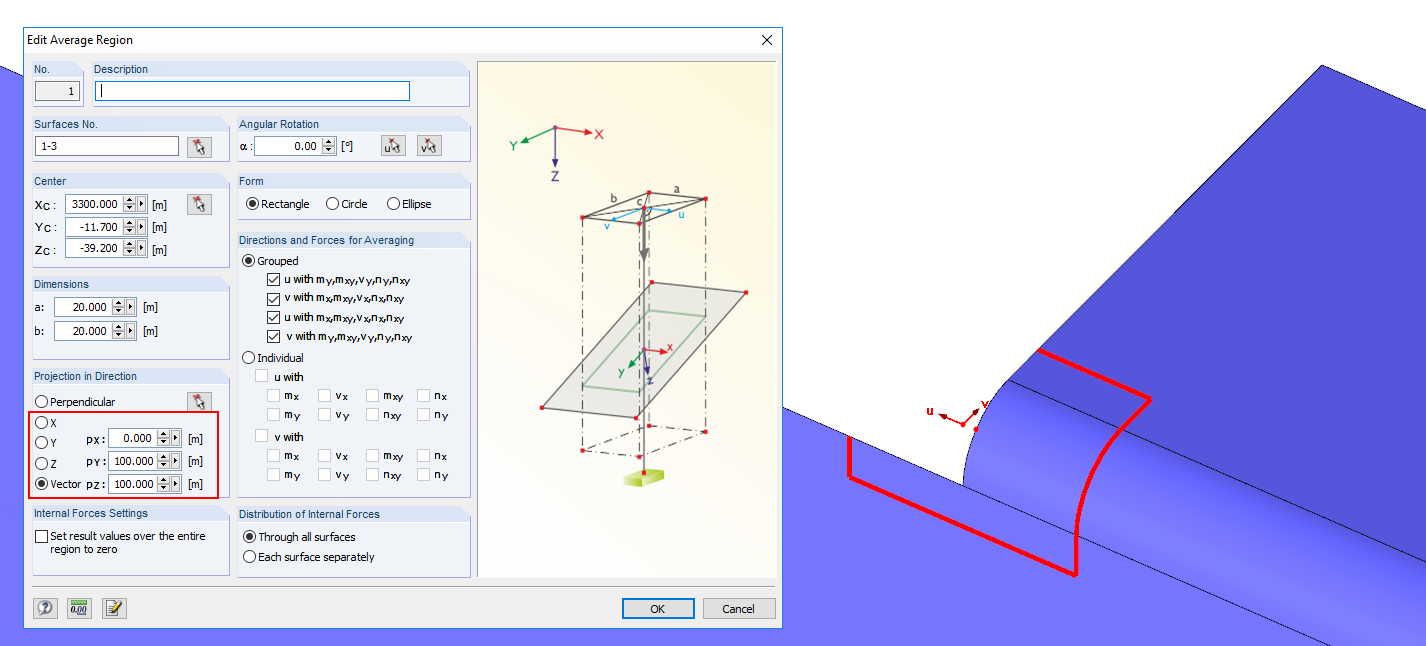The width and height of the screenshot is (1426, 646).
Task: Increase angular rotation α with spinner arrow
Action: pos(329,140)
